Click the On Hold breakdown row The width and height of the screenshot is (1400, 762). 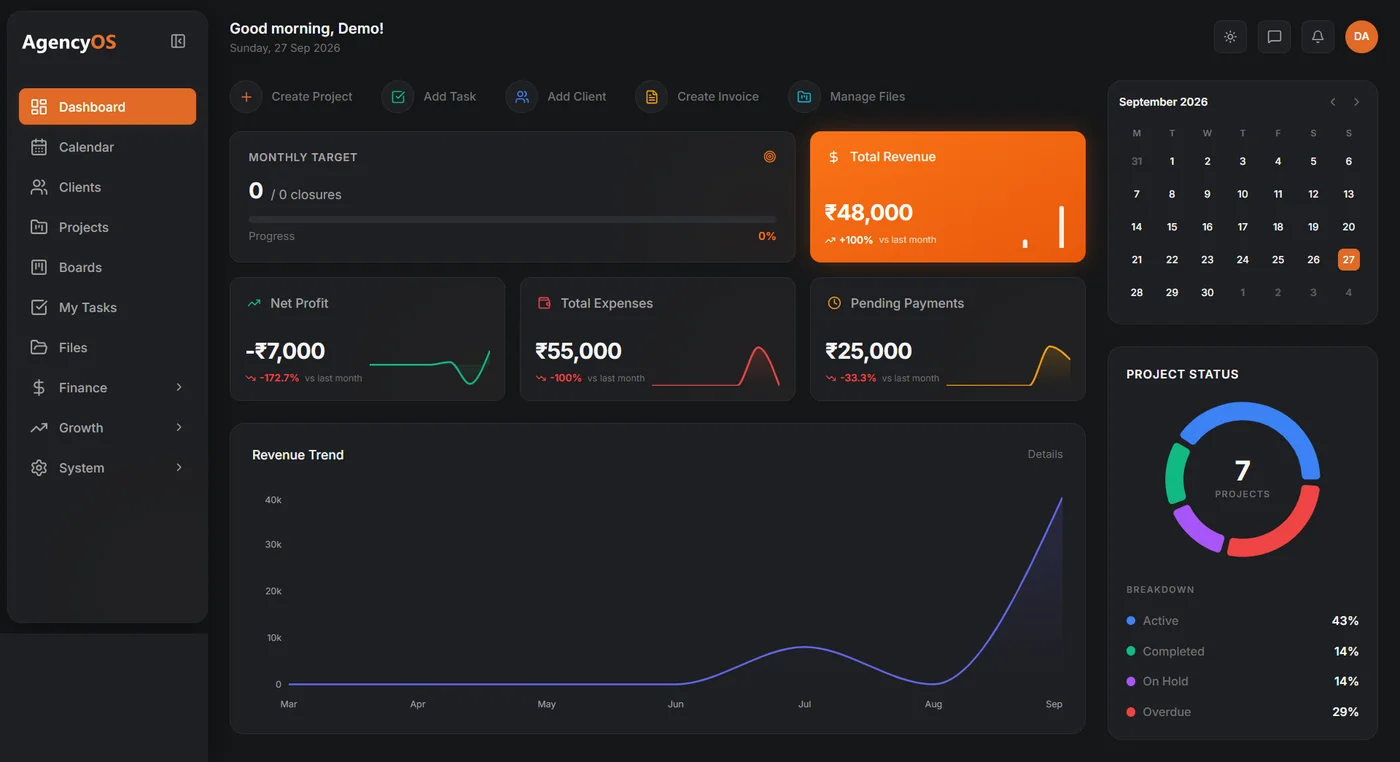point(1243,681)
